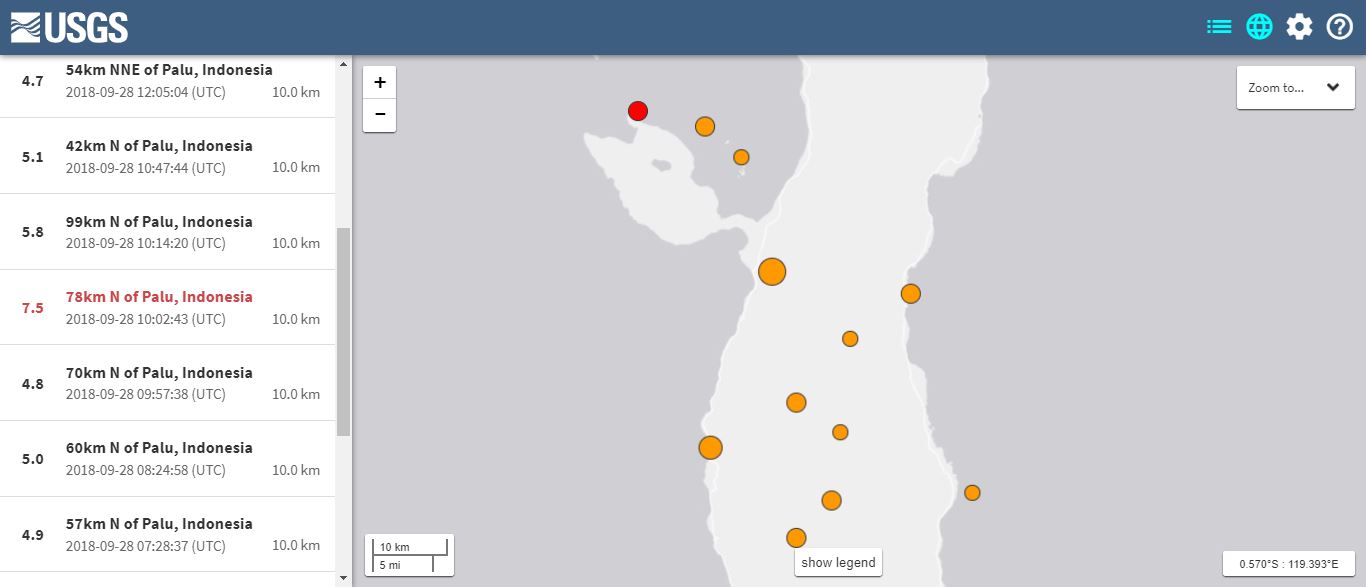Image resolution: width=1366 pixels, height=587 pixels.
Task: Click the USGS logo
Action: (69, 27)
